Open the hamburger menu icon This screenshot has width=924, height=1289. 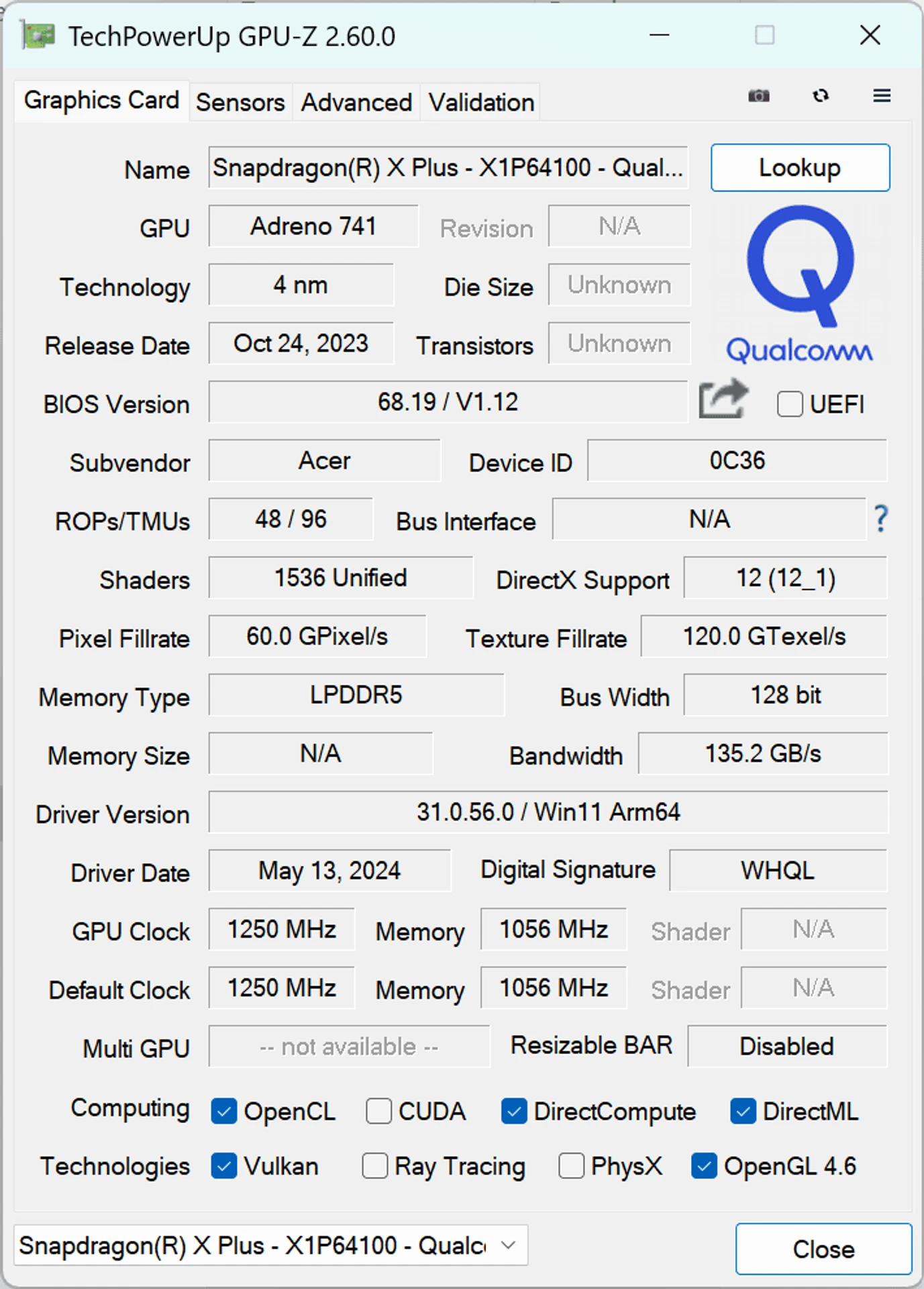[x=882, y=96]
